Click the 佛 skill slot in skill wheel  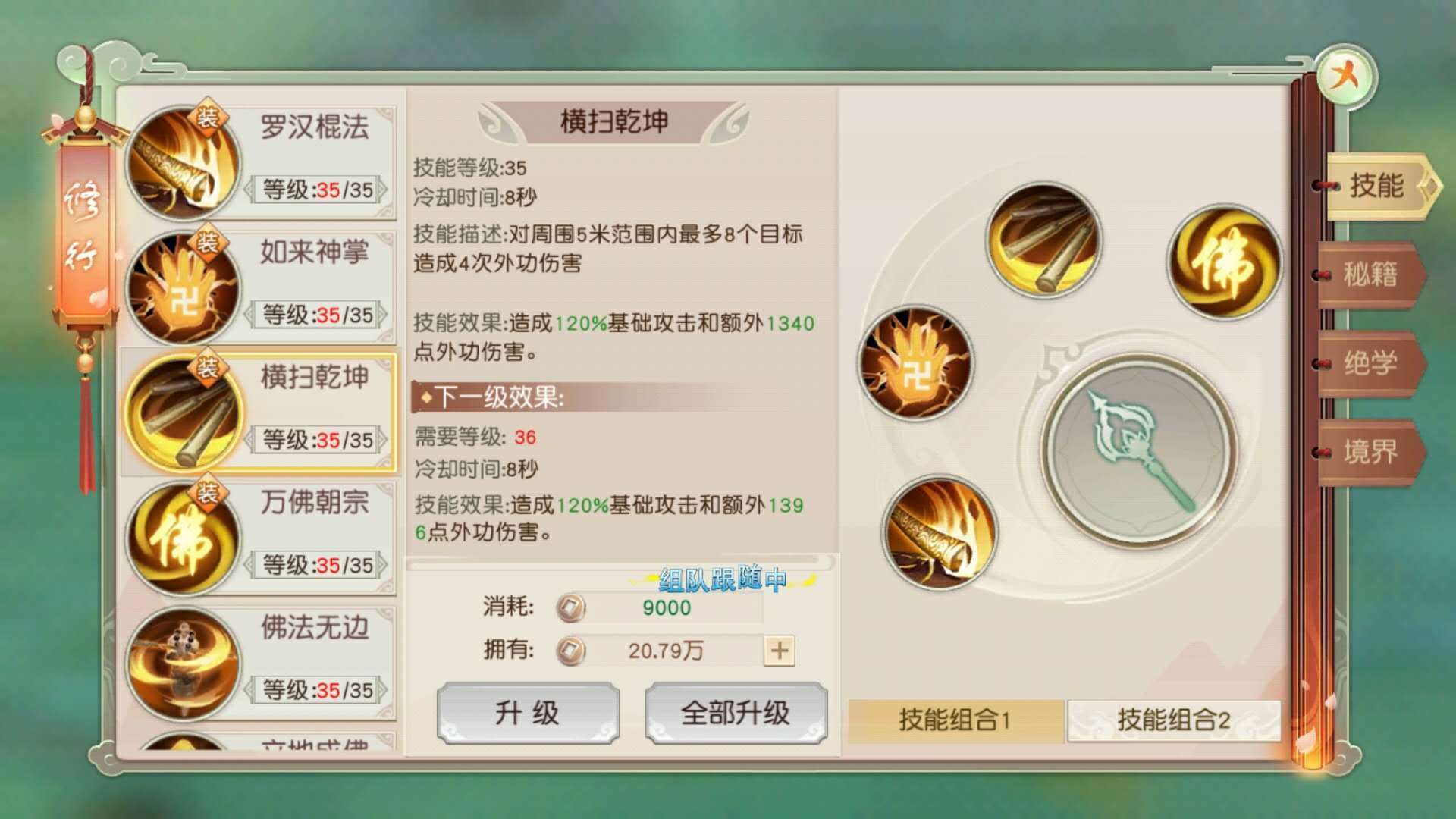pyautogui.click(x=1224, y=262)
